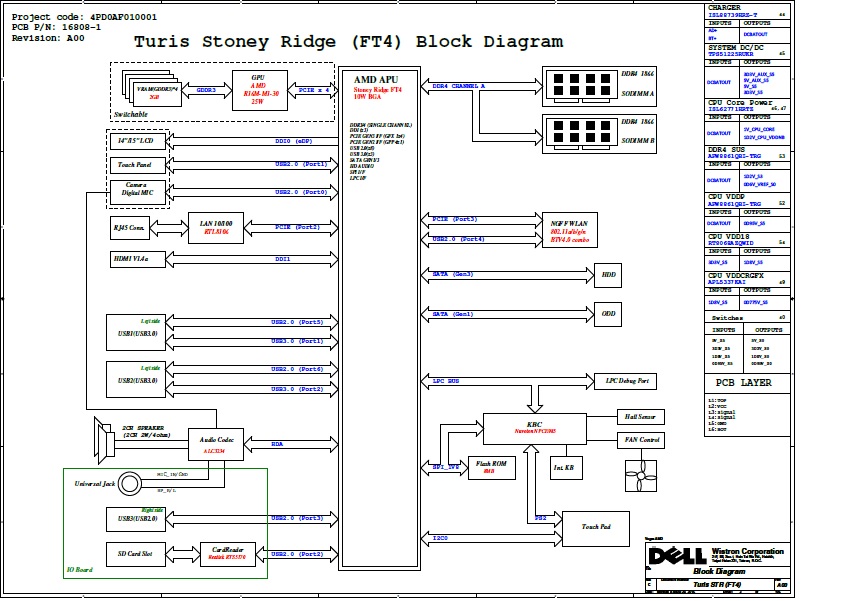Select the HDD block
851x601 pixels.
(608, 275)
